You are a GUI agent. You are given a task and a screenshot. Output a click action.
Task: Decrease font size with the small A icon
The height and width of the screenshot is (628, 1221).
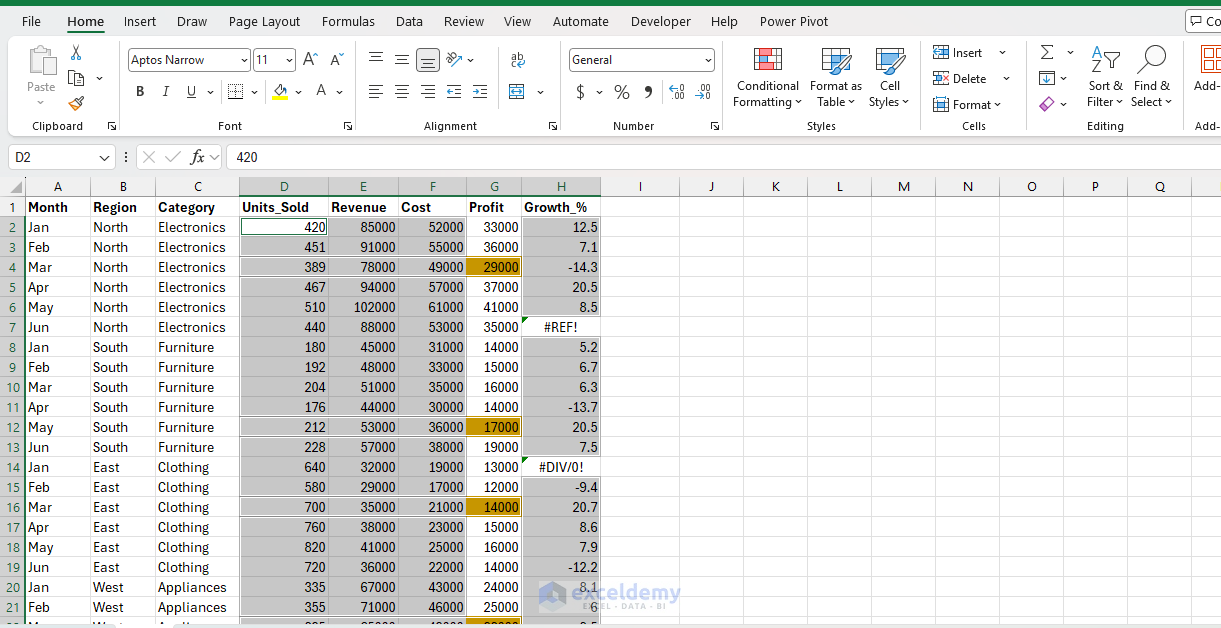tap(336, 60)
